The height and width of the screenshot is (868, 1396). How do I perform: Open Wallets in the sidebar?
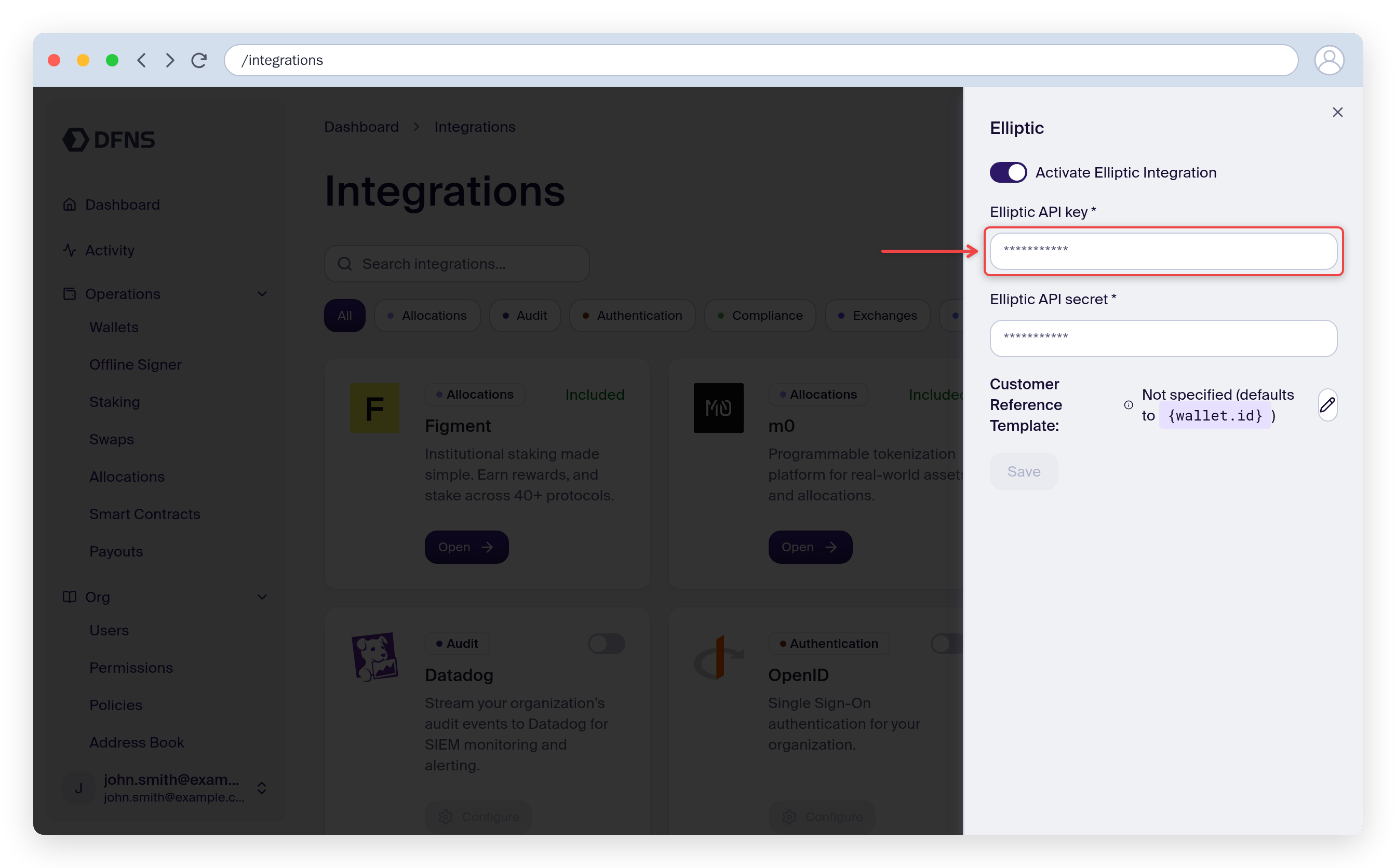tap(114, 327)
